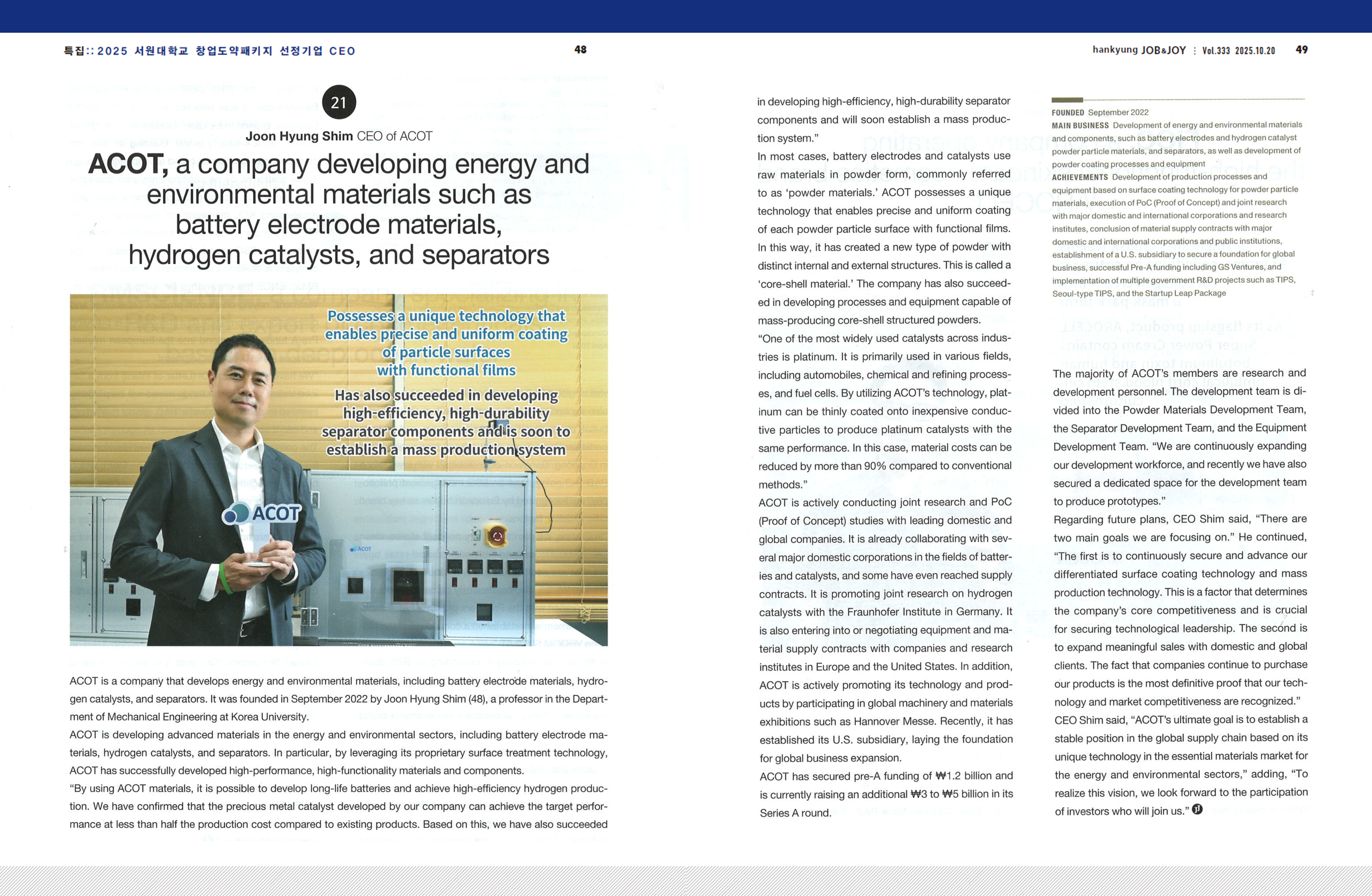This screenshot has height=896, width=1372.
Task: Click the black circle badge numbered 21
Action: [339, 102]
